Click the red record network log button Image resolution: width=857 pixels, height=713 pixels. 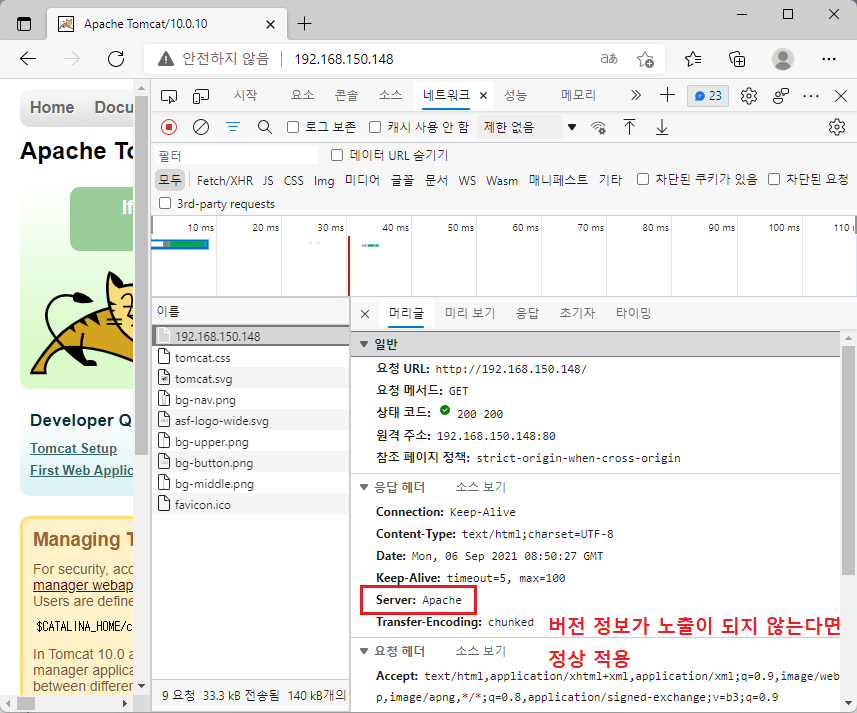[x=169, y=127]
